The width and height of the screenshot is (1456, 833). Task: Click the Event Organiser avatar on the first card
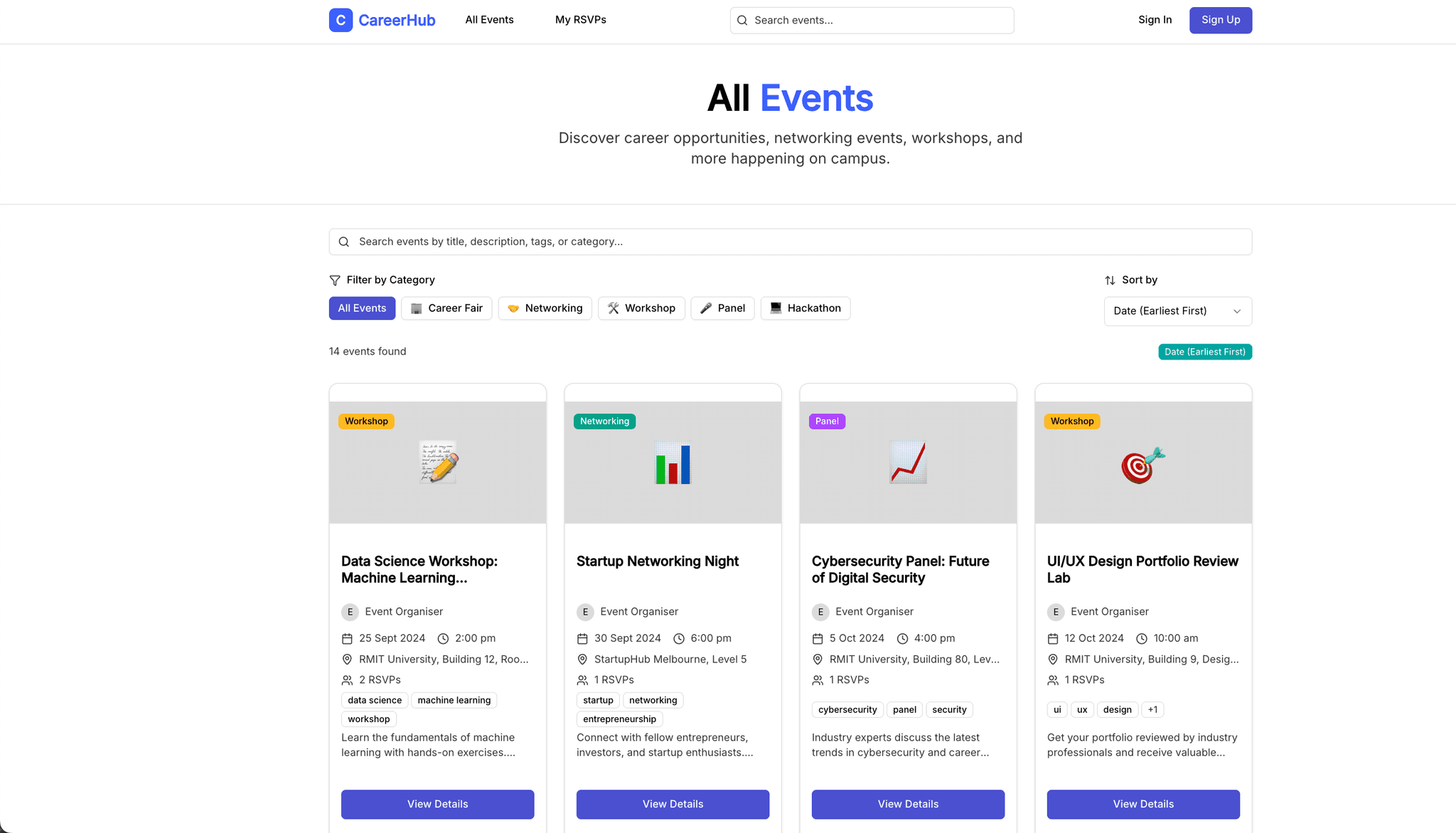coord(350,611)
